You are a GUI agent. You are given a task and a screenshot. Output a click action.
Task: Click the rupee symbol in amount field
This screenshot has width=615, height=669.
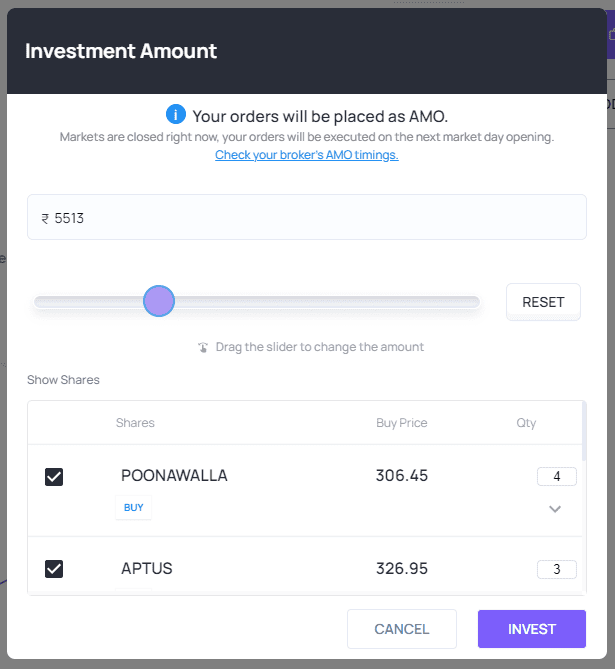pos(45,219)
